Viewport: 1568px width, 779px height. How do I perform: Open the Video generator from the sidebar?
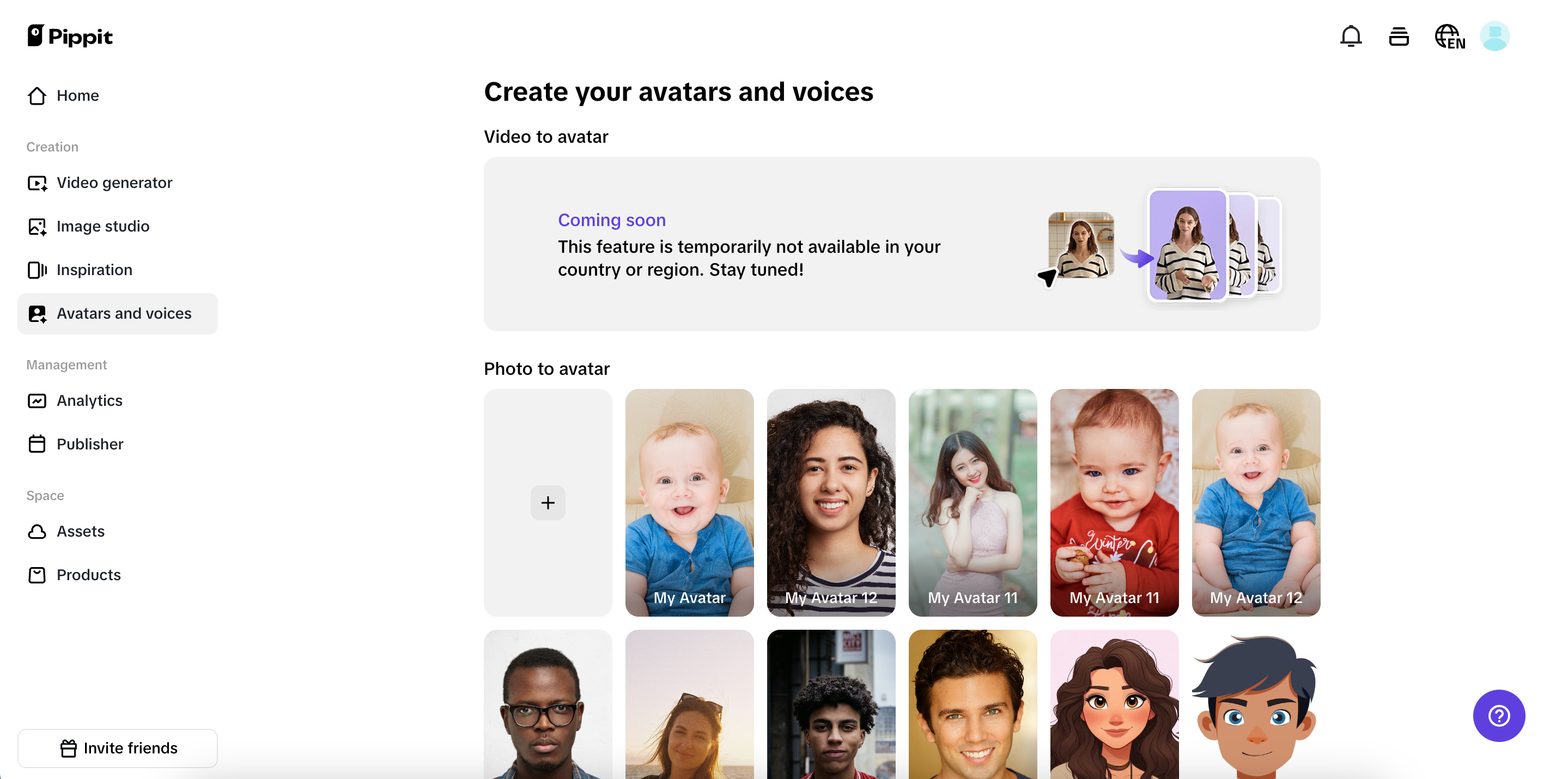pos(114,182)
